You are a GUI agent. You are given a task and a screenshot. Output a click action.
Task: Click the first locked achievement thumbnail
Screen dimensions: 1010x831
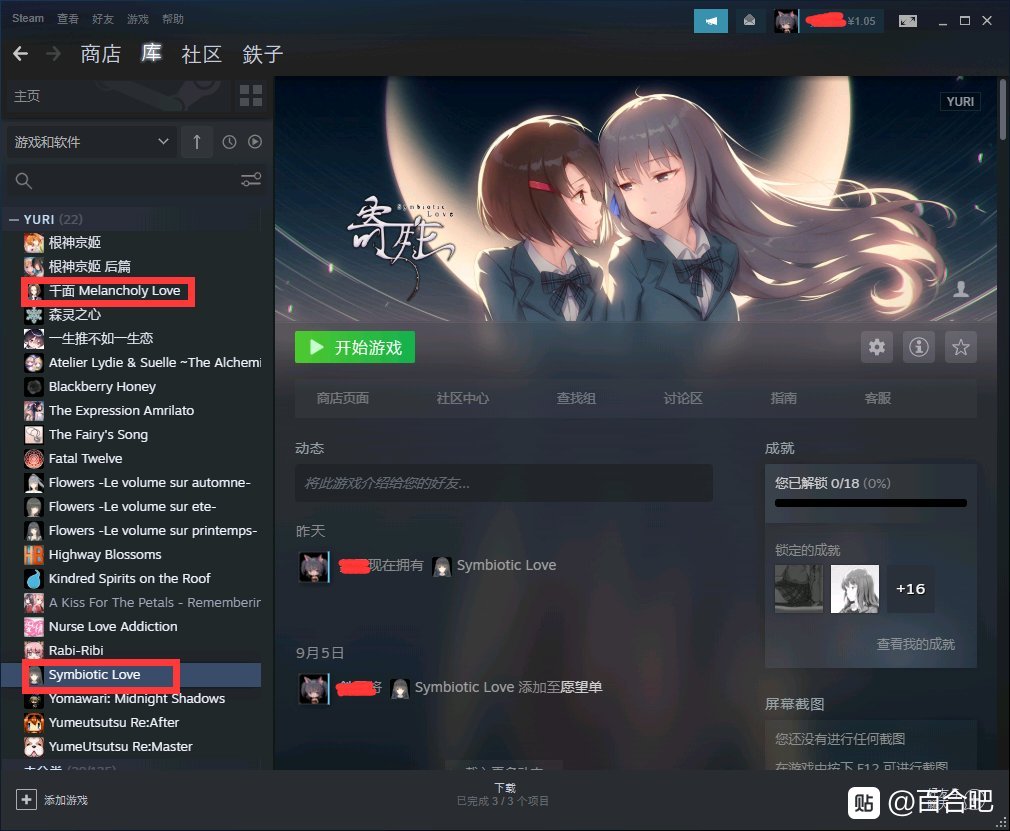pos(799,589)
